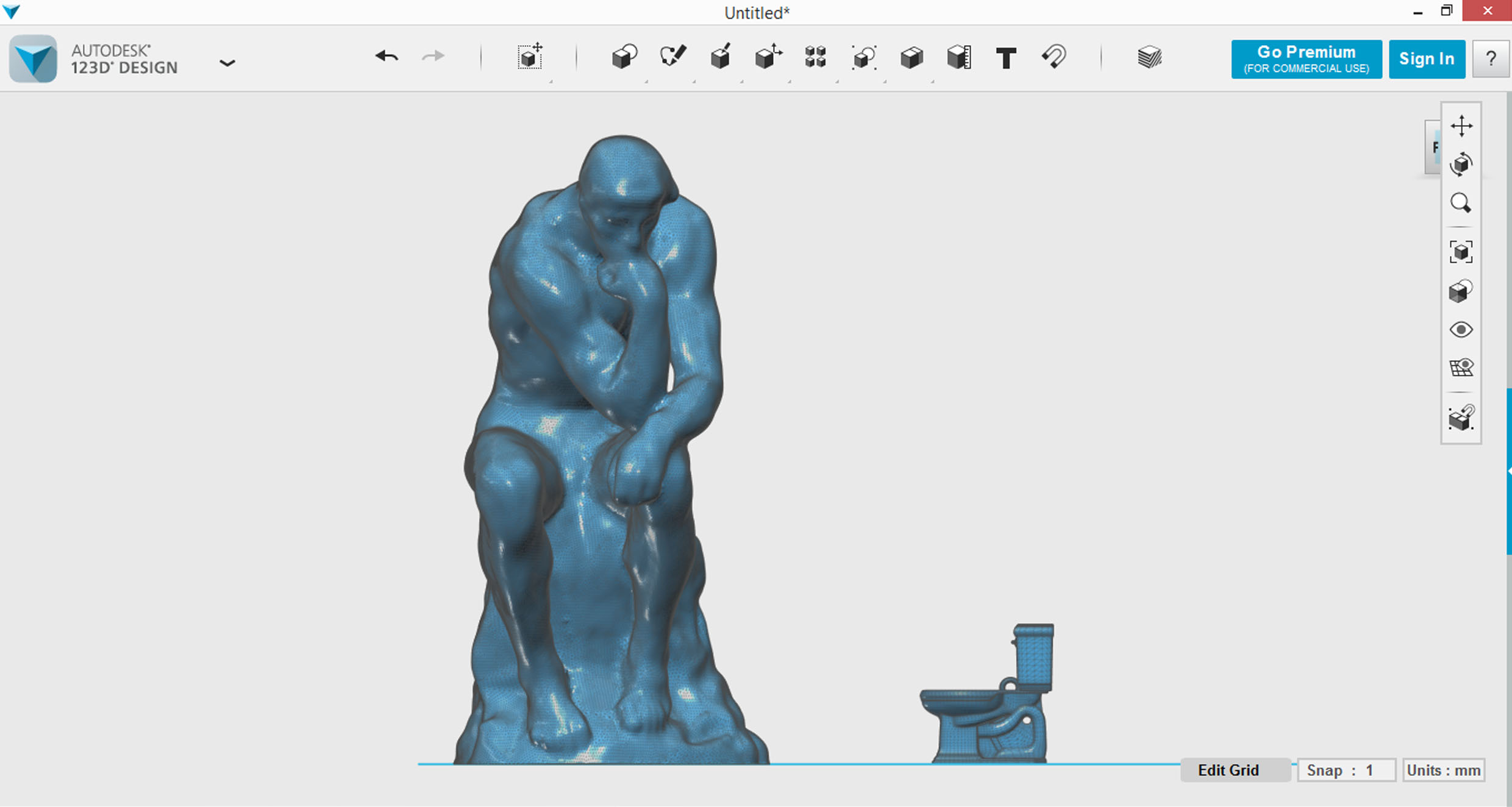Viewport: 1512px width, 807px height.
Task: Open the Units : mm setting
Action: 1443,770
